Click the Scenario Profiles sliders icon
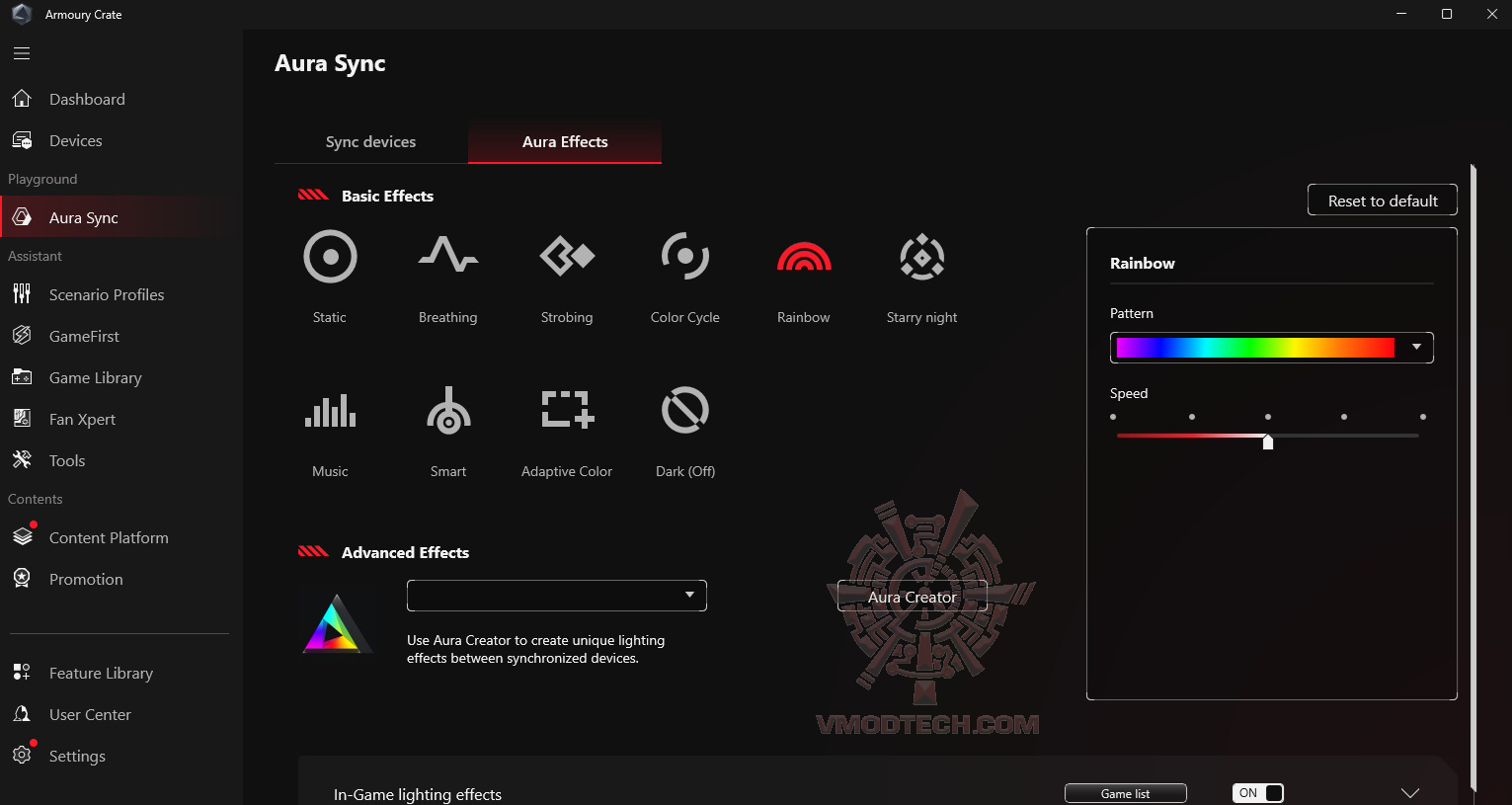Viewport: 1512px width, 805px height. [22, 294]
